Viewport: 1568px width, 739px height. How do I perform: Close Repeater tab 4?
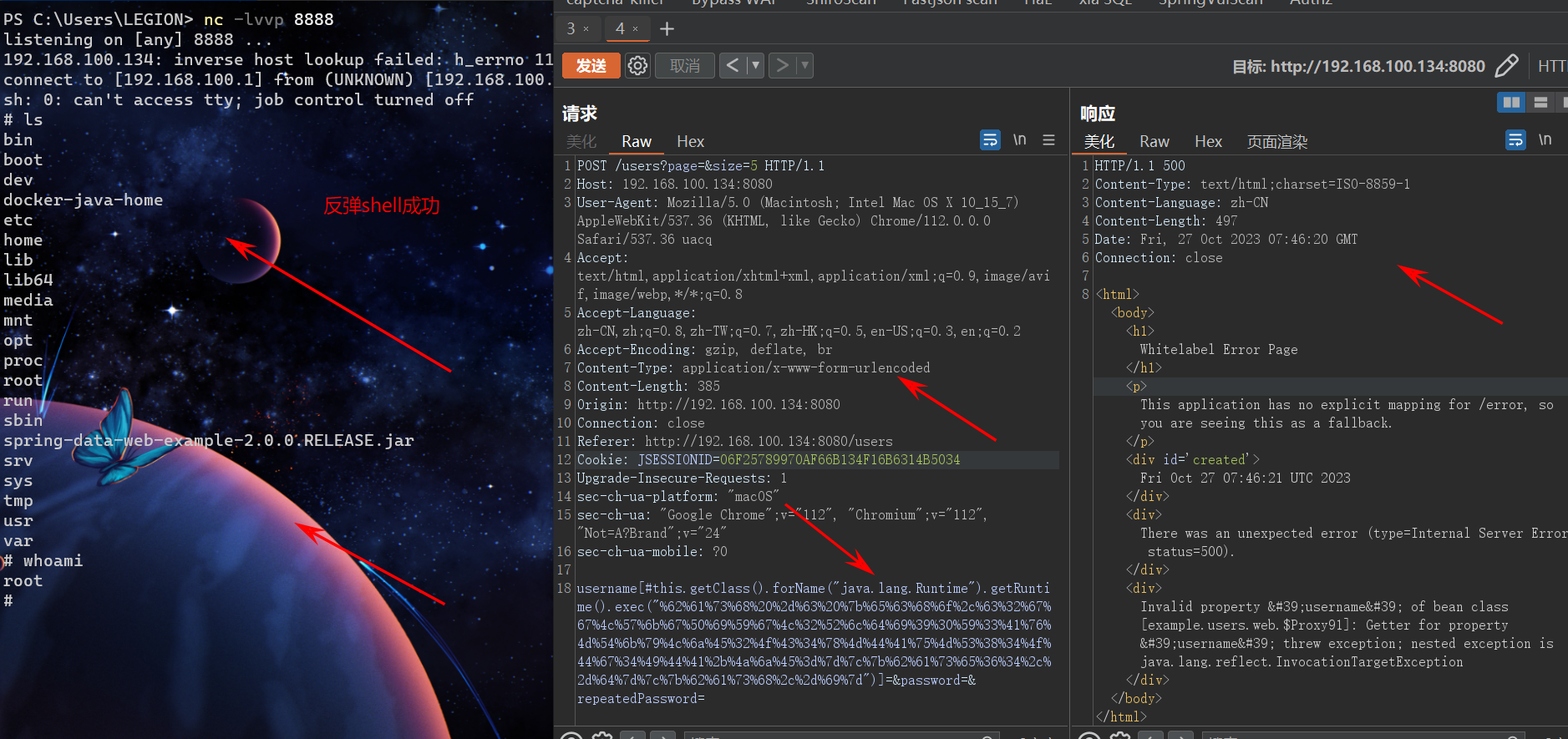[635, 29]
